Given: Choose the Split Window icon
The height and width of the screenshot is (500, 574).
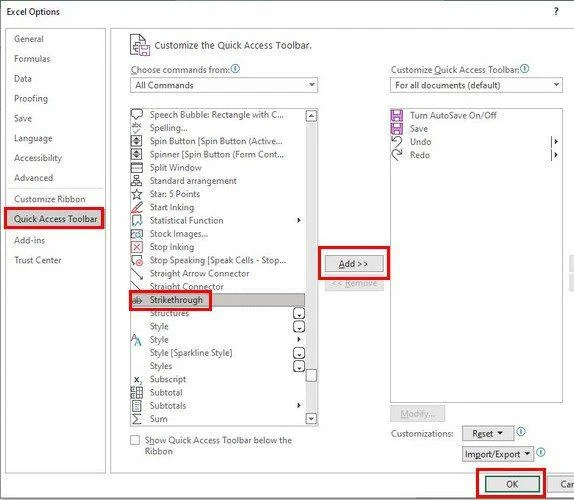Looking at the screenshot, I should 137,167.
